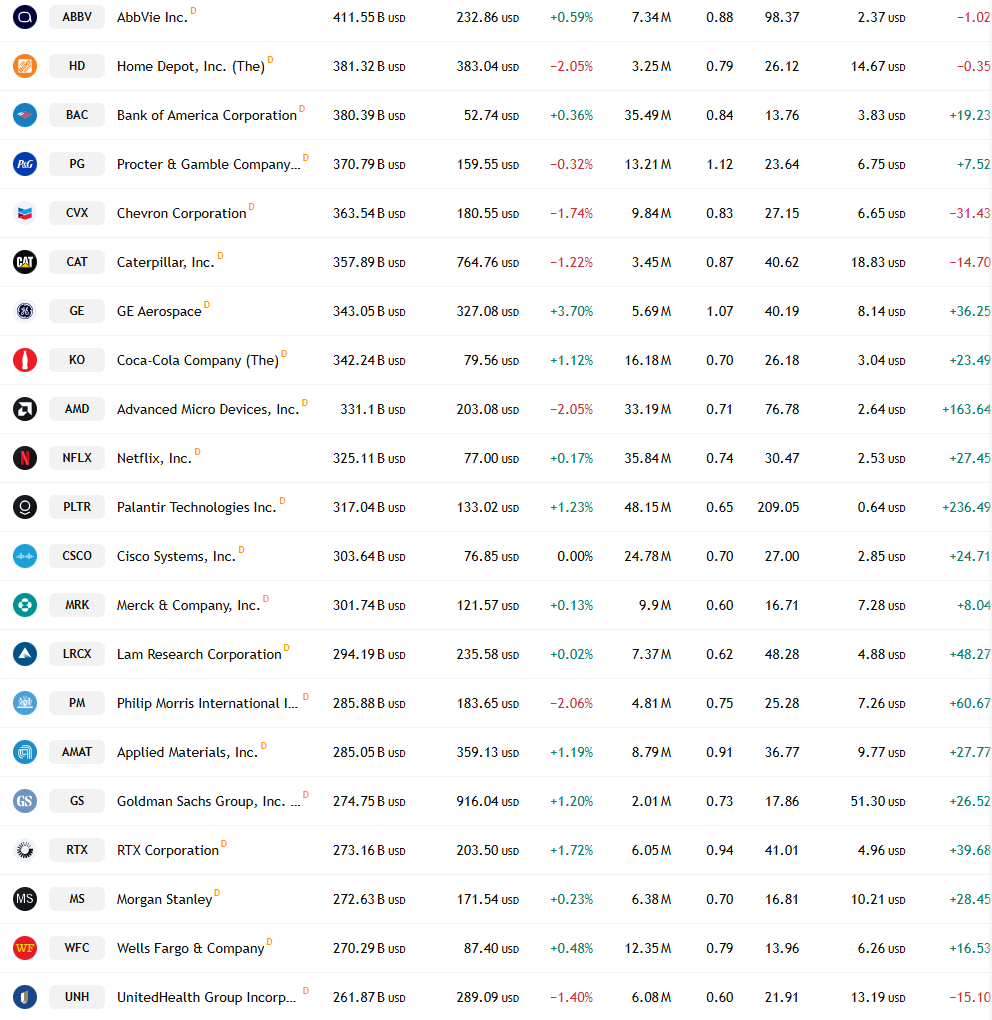
Task: Open the UNH ticker badge
Action: [77, 997]
